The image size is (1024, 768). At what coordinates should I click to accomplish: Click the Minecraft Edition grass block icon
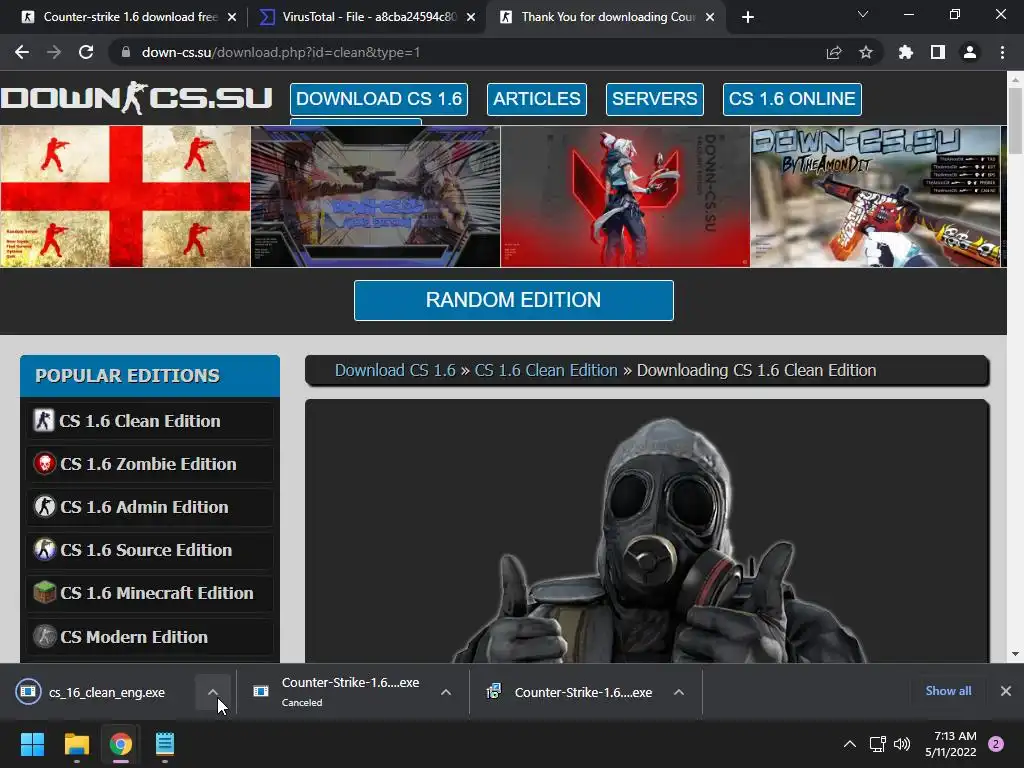point(44,593)
